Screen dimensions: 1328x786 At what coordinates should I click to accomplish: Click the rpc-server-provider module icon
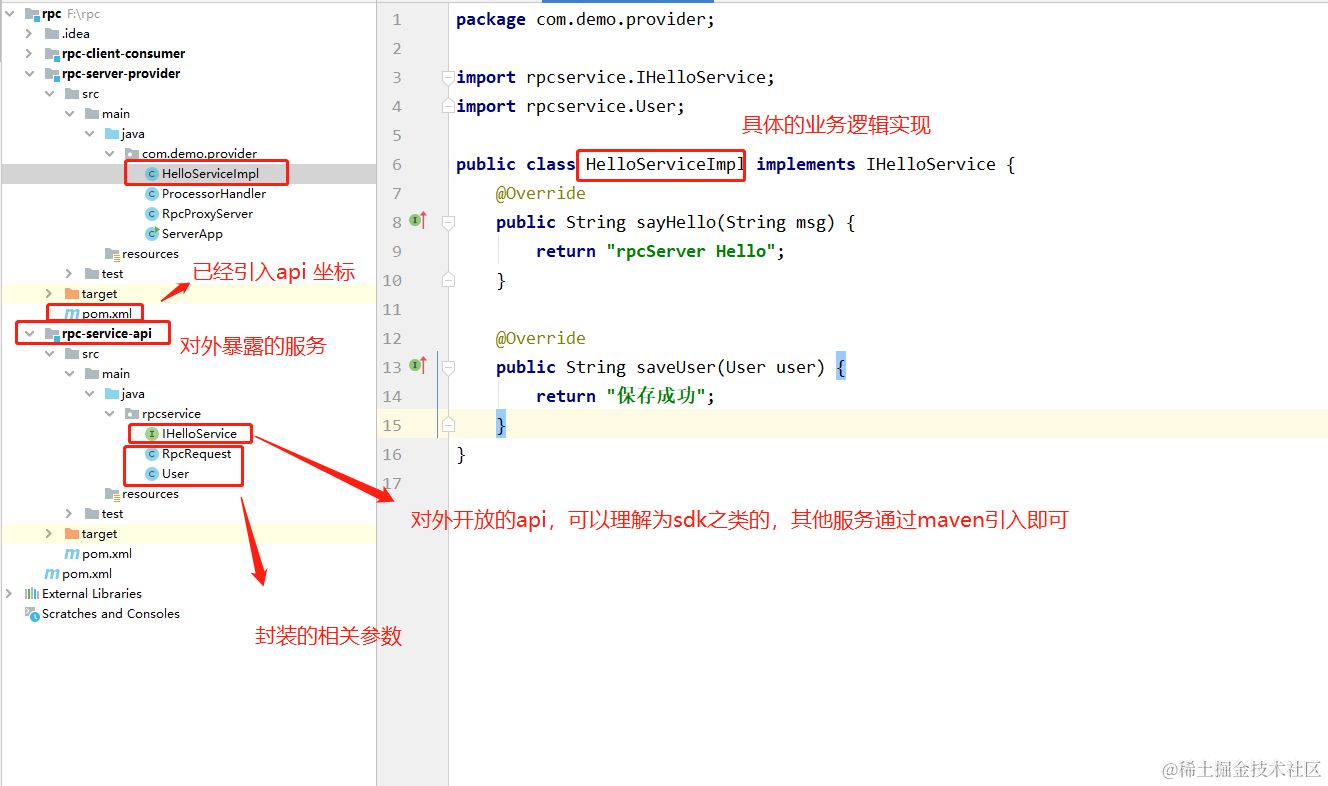52,74
